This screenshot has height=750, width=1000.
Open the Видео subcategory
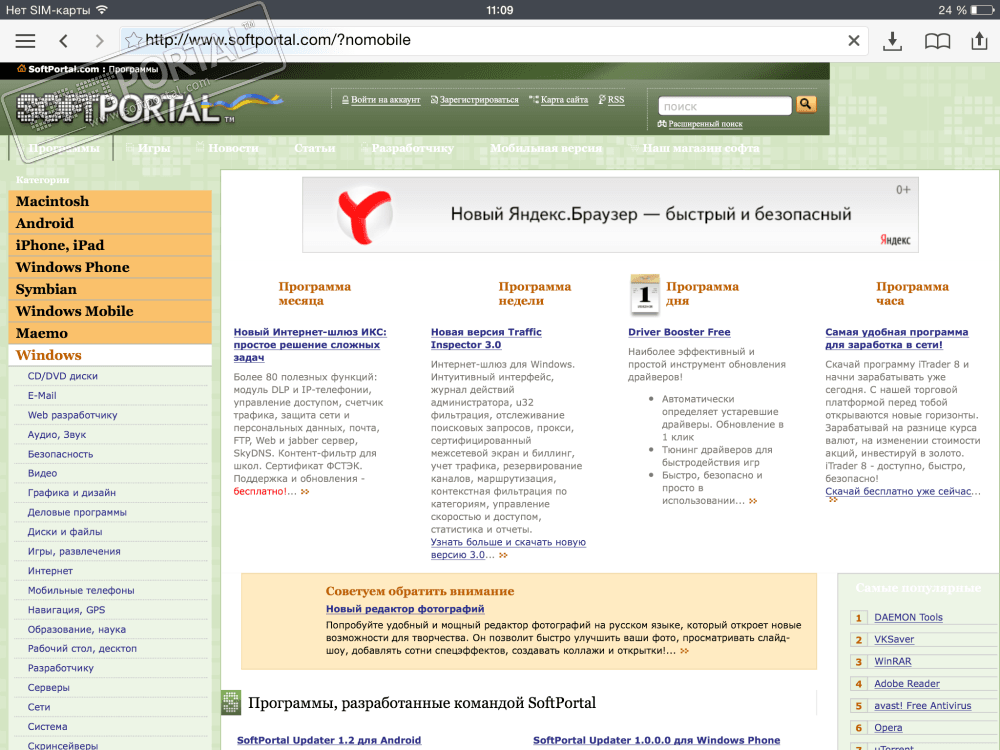[42, 473]
